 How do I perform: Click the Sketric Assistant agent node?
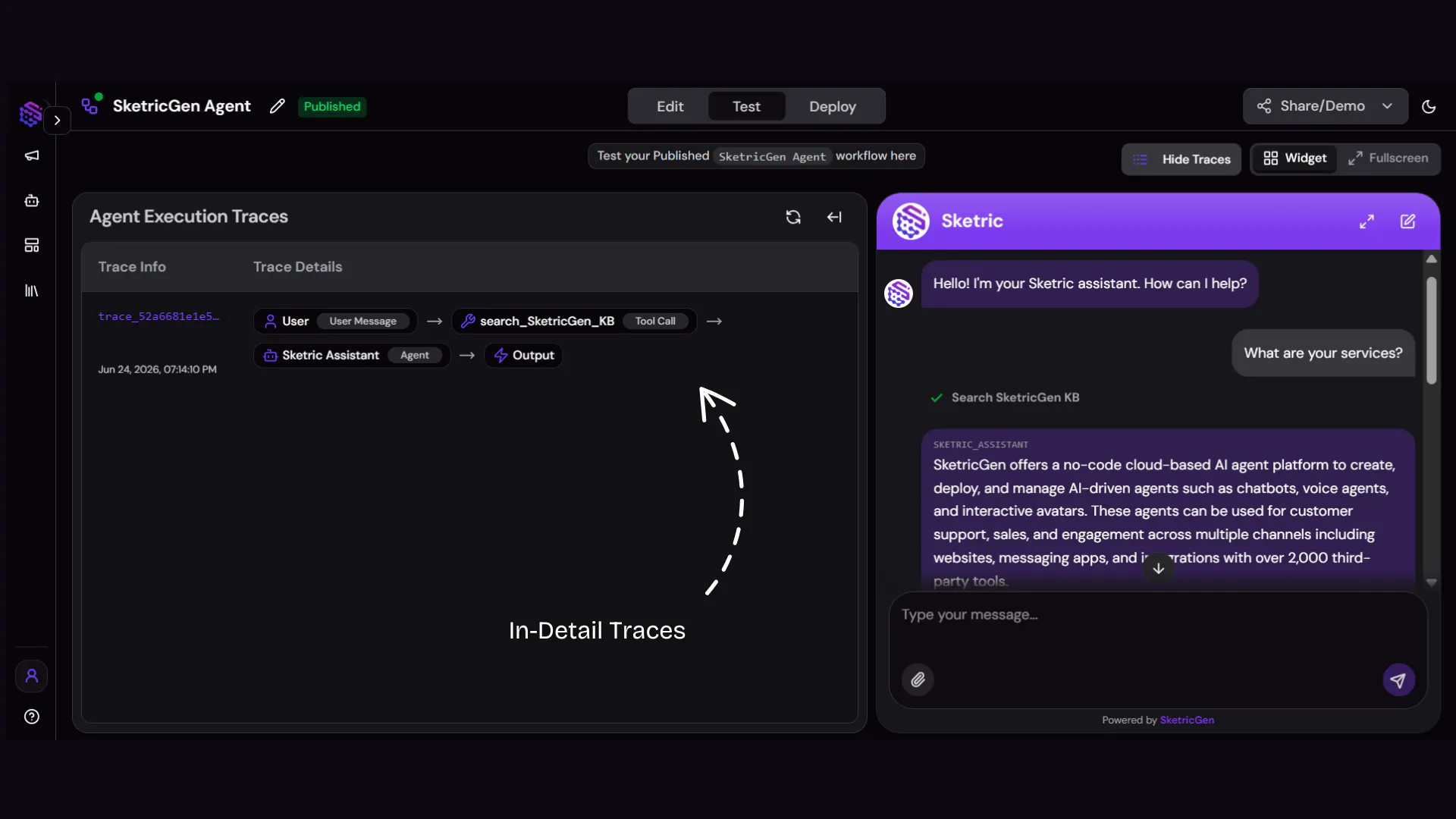click(x=352, y=356)
